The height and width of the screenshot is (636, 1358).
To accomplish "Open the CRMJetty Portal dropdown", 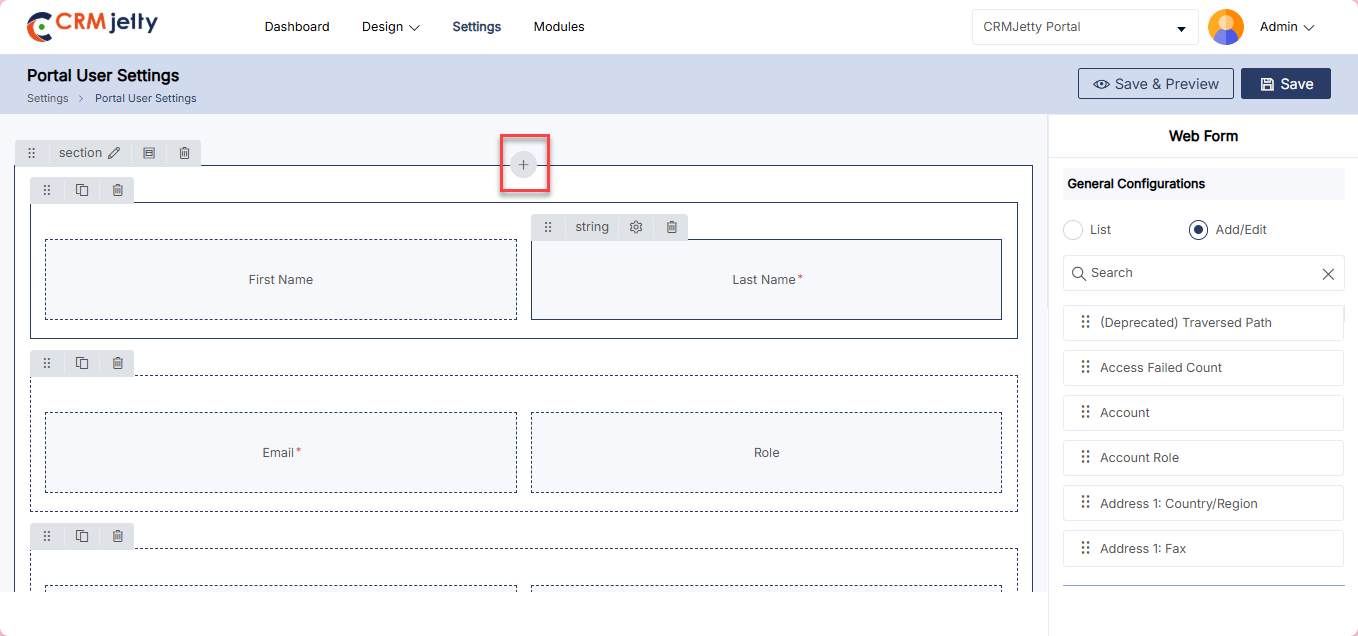I will tap(1085, 27).
